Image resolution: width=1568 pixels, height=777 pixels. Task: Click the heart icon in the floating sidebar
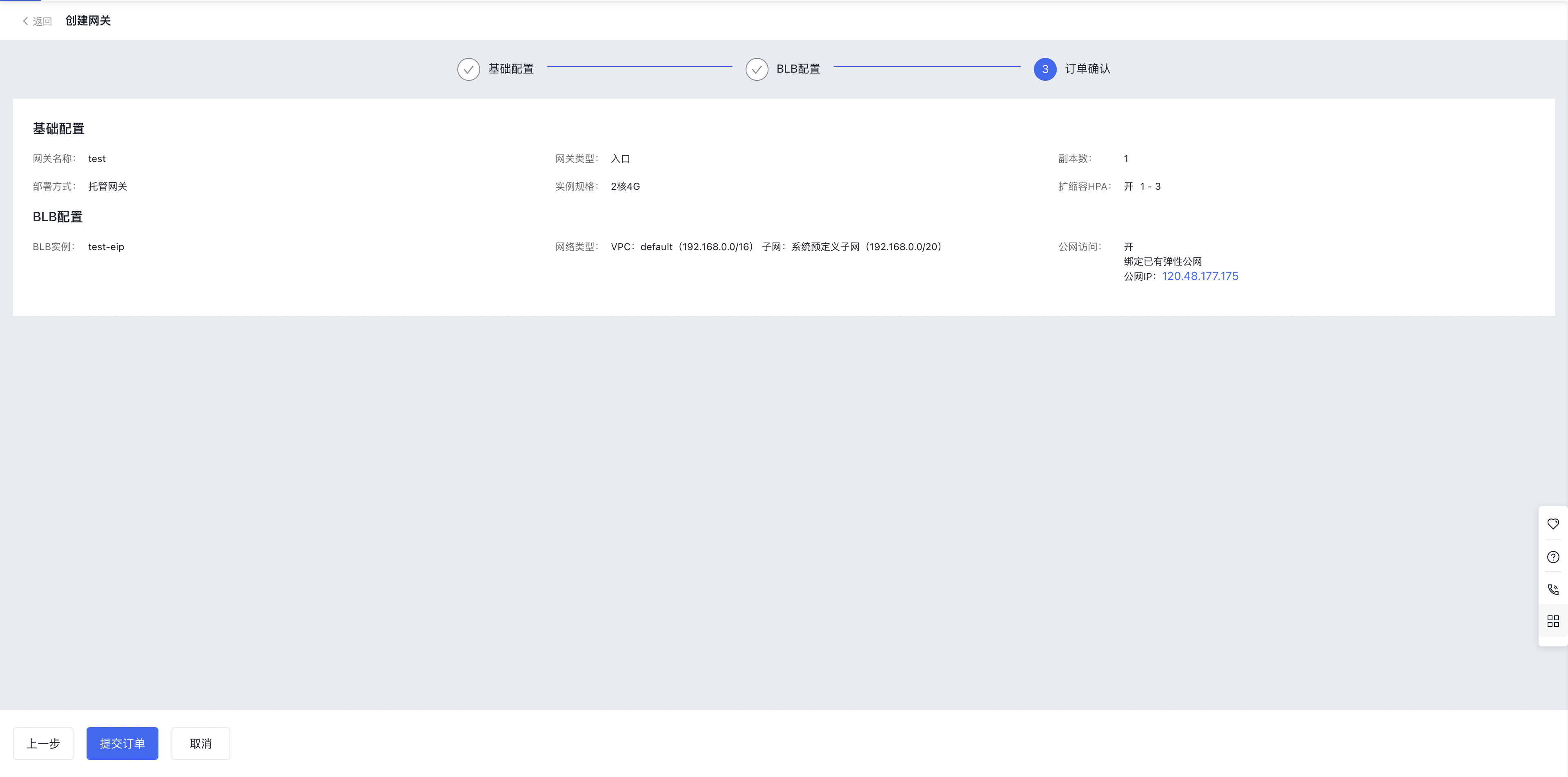(1553, 523)
